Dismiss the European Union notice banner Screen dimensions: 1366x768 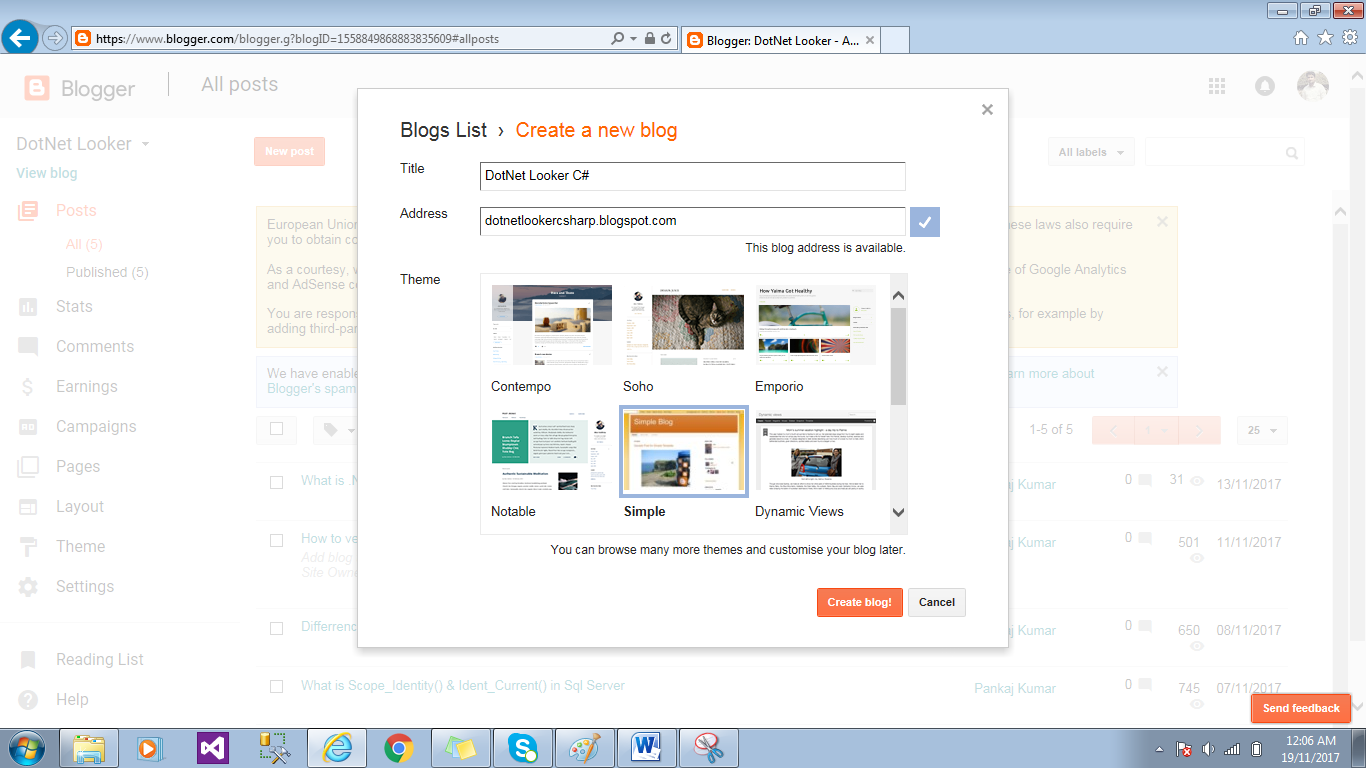1162,222
